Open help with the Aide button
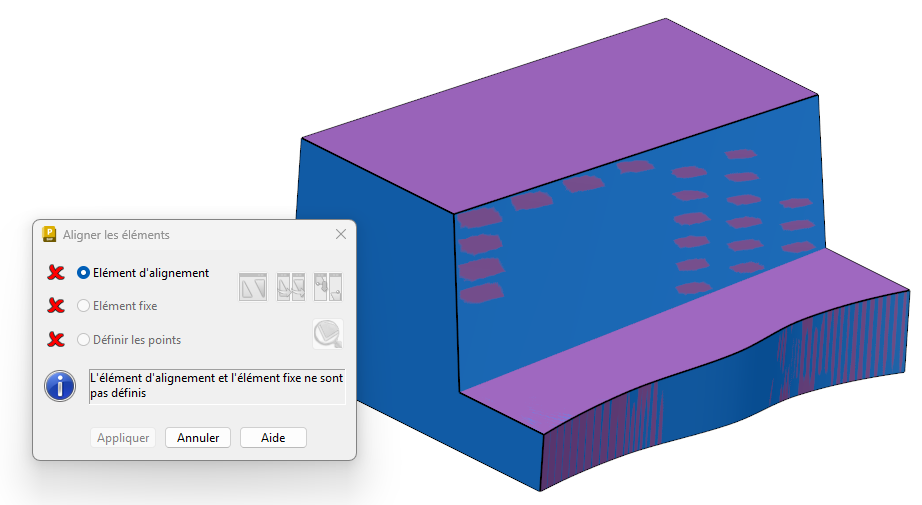922x505 pixels. (273, 438)
